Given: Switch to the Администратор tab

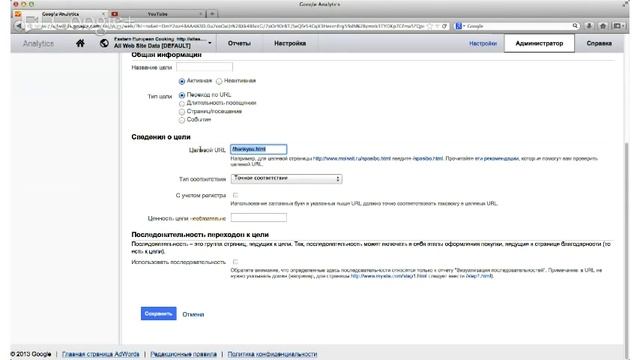Looking at the screenshot, I should pyautogui.click(x=539, y=43).
